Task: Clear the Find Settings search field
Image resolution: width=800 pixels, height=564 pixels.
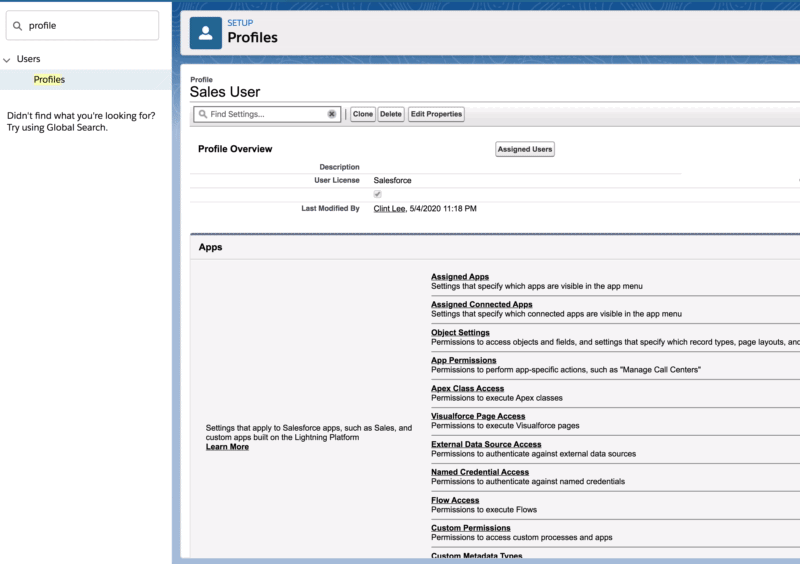Action: pyautogui.click(x=332, y=114)
